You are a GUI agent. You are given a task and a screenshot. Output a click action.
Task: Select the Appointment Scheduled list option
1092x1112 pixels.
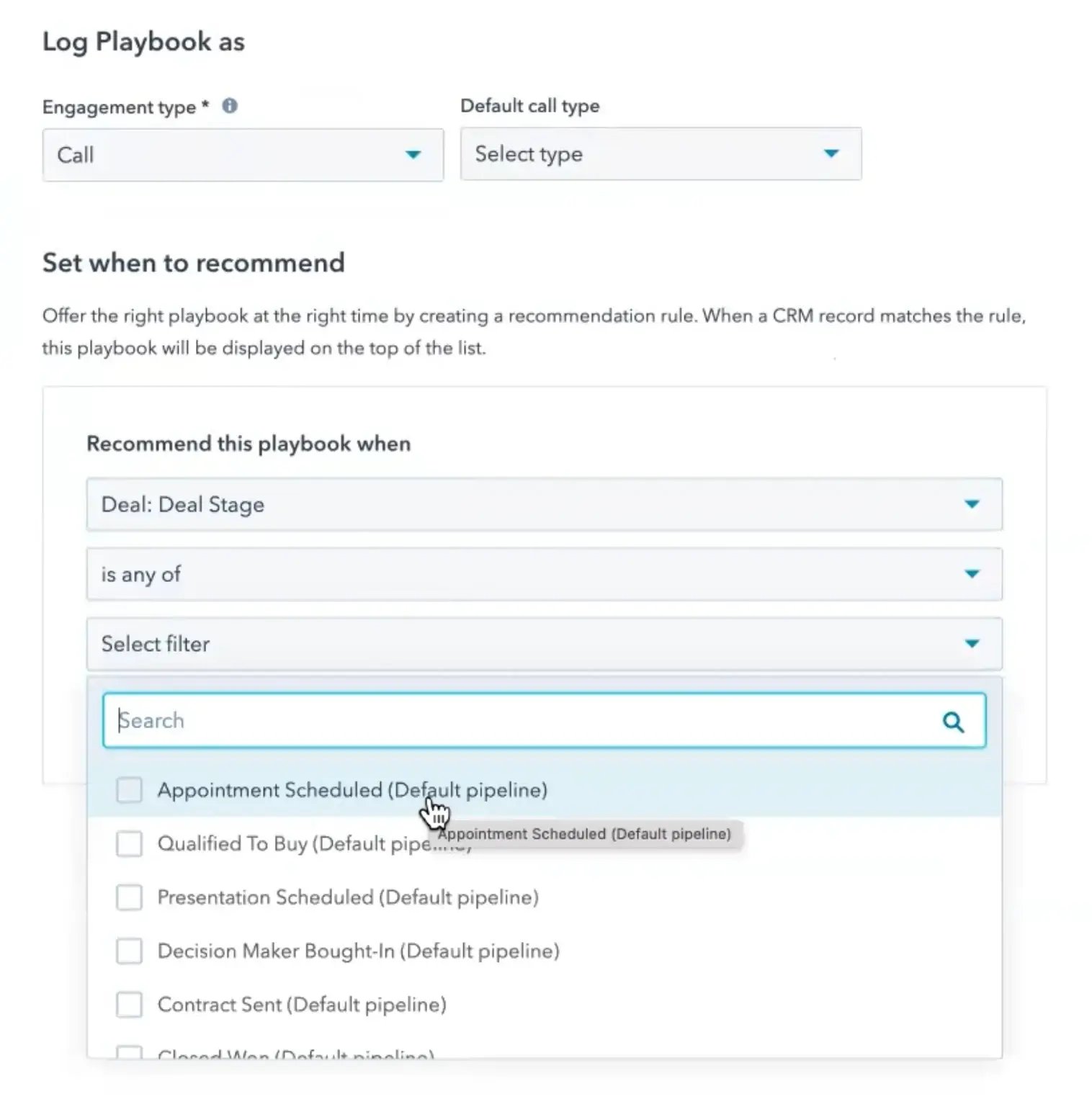click(352, 790)
